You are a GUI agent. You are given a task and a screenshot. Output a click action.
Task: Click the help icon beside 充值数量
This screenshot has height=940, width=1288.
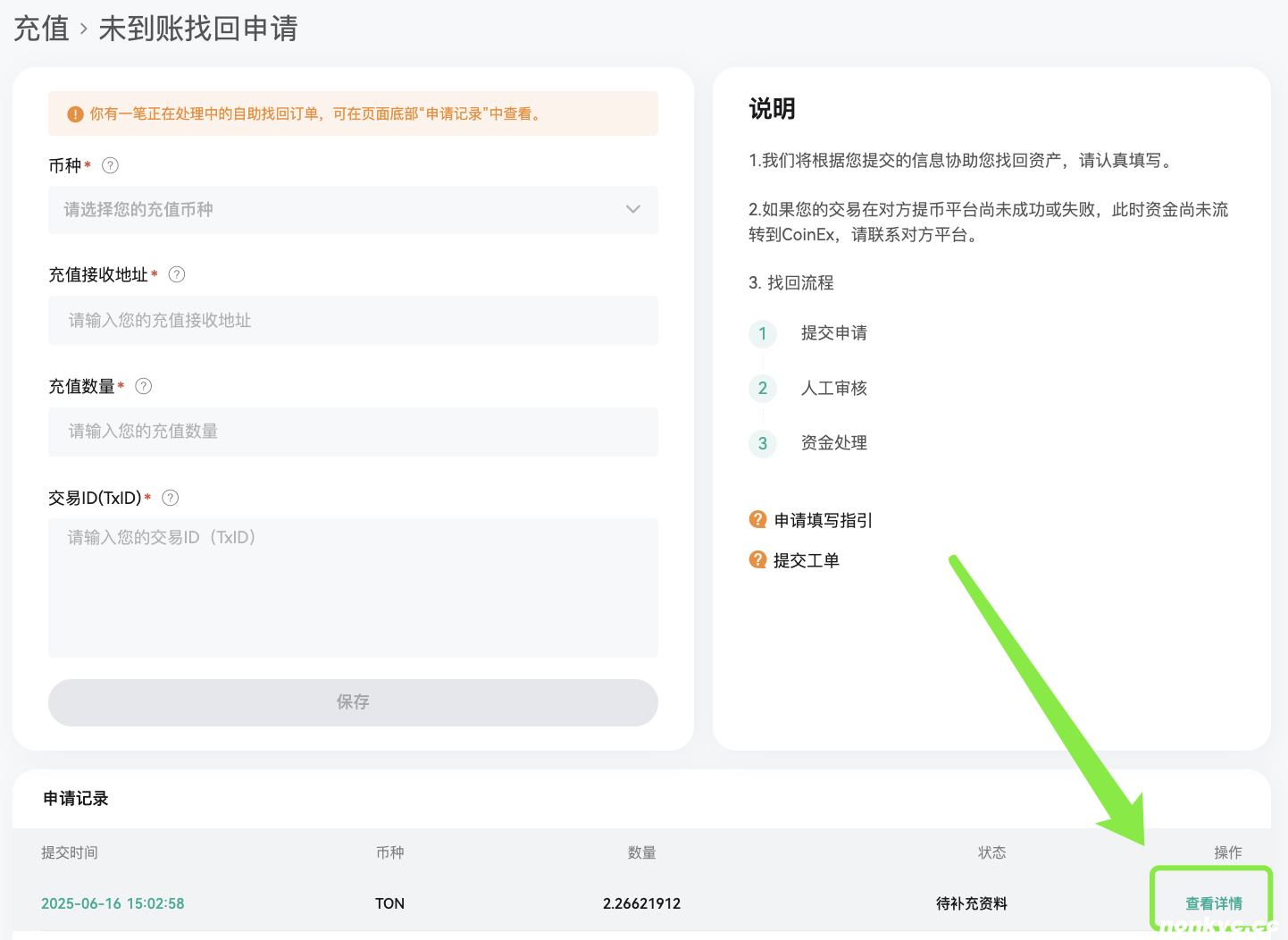coord(144,386)
